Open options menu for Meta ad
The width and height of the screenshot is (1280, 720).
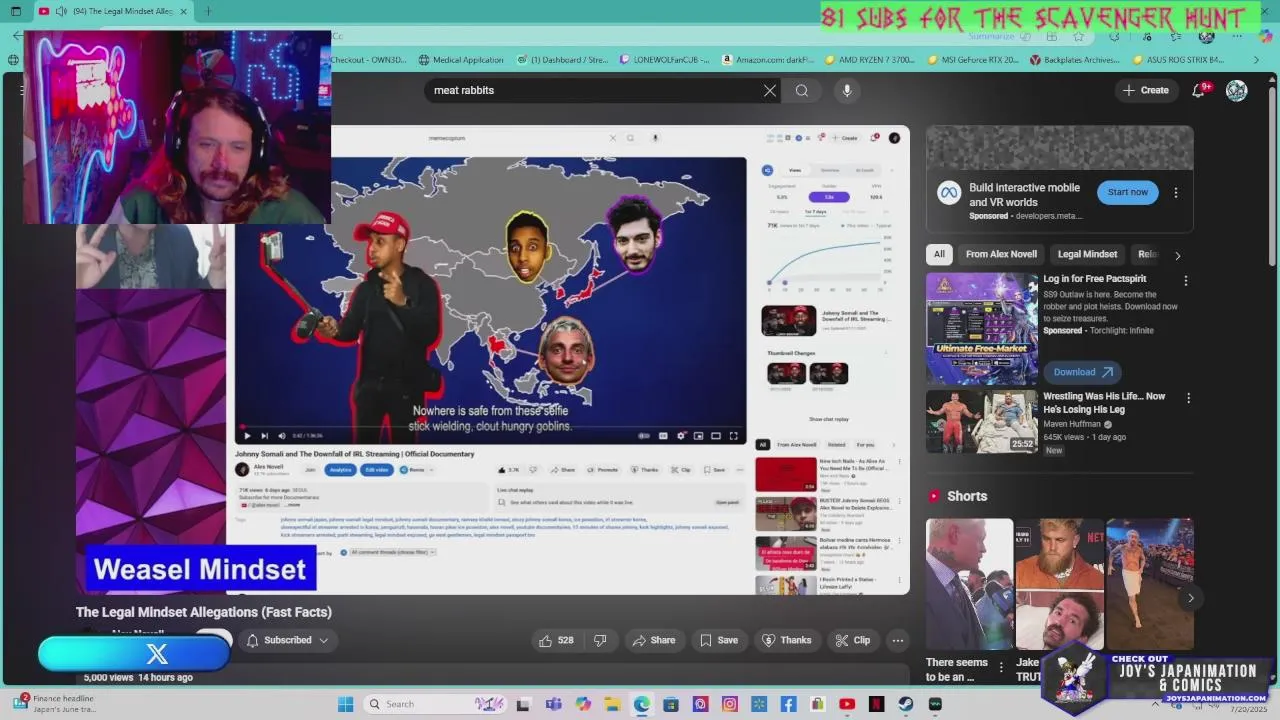[1176, 192]
